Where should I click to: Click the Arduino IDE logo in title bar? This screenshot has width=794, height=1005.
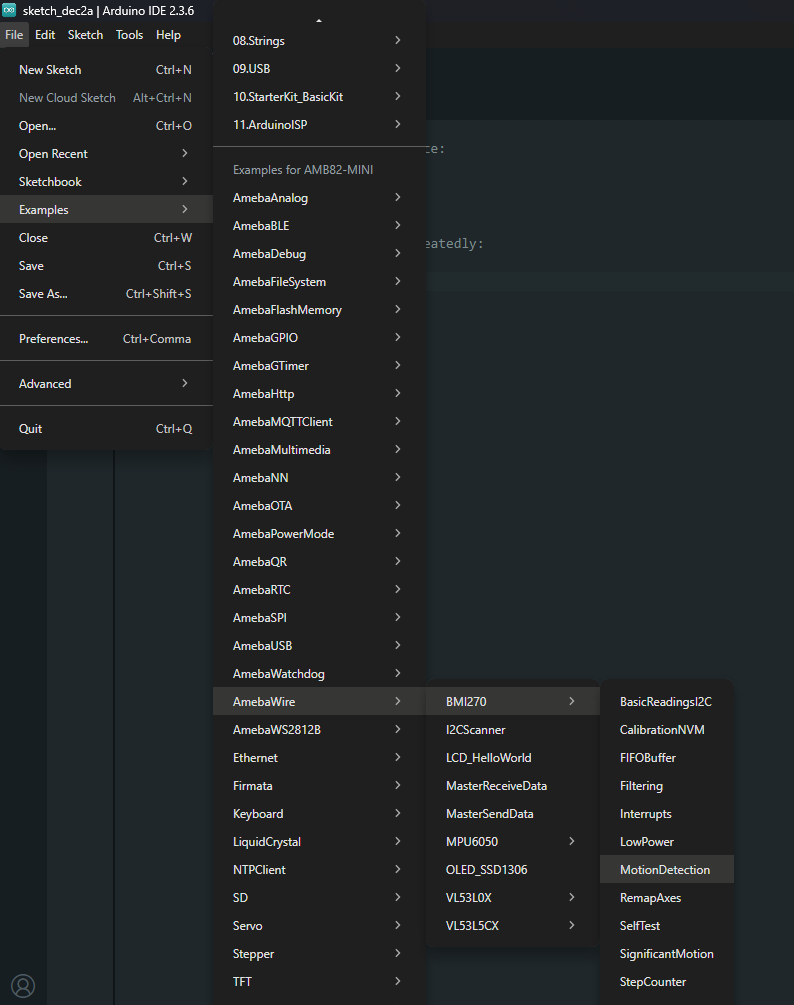pyautogui.click(x=10, y=10)
